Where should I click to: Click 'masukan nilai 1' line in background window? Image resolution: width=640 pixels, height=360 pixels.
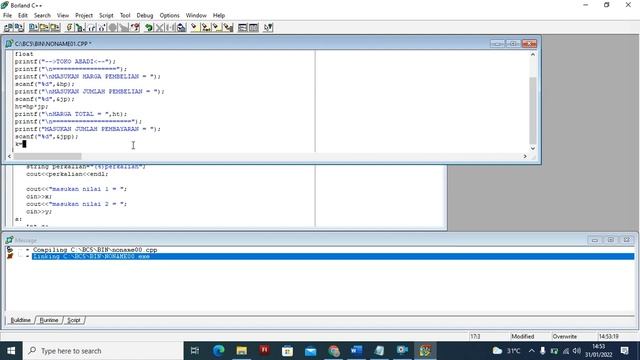click(x=77, y=189)
